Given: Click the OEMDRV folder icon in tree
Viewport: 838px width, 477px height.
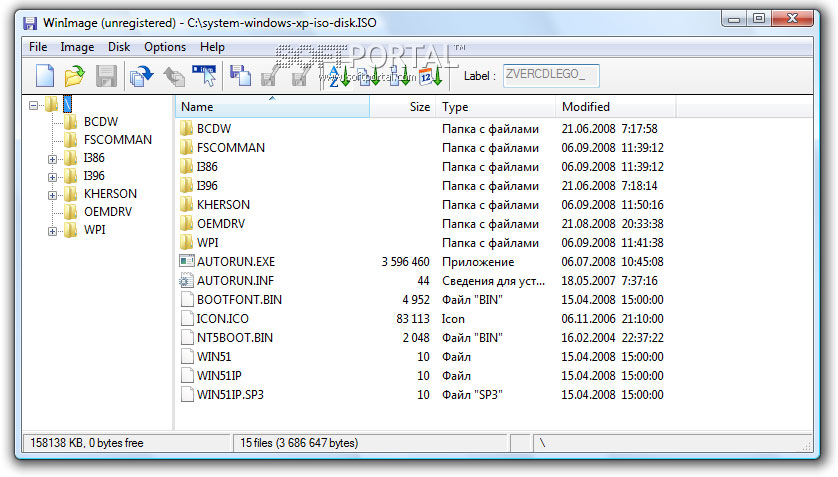Looking at the screenshot, I should (71, 212).
